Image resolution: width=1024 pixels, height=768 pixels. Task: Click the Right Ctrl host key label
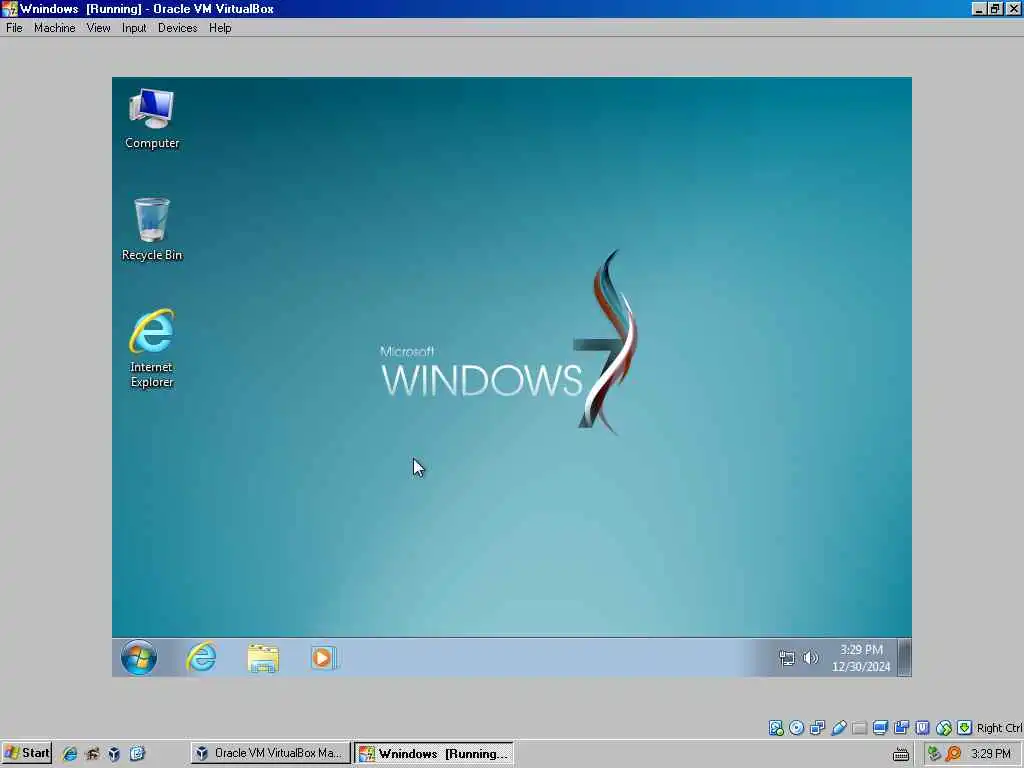click(999, 728)
